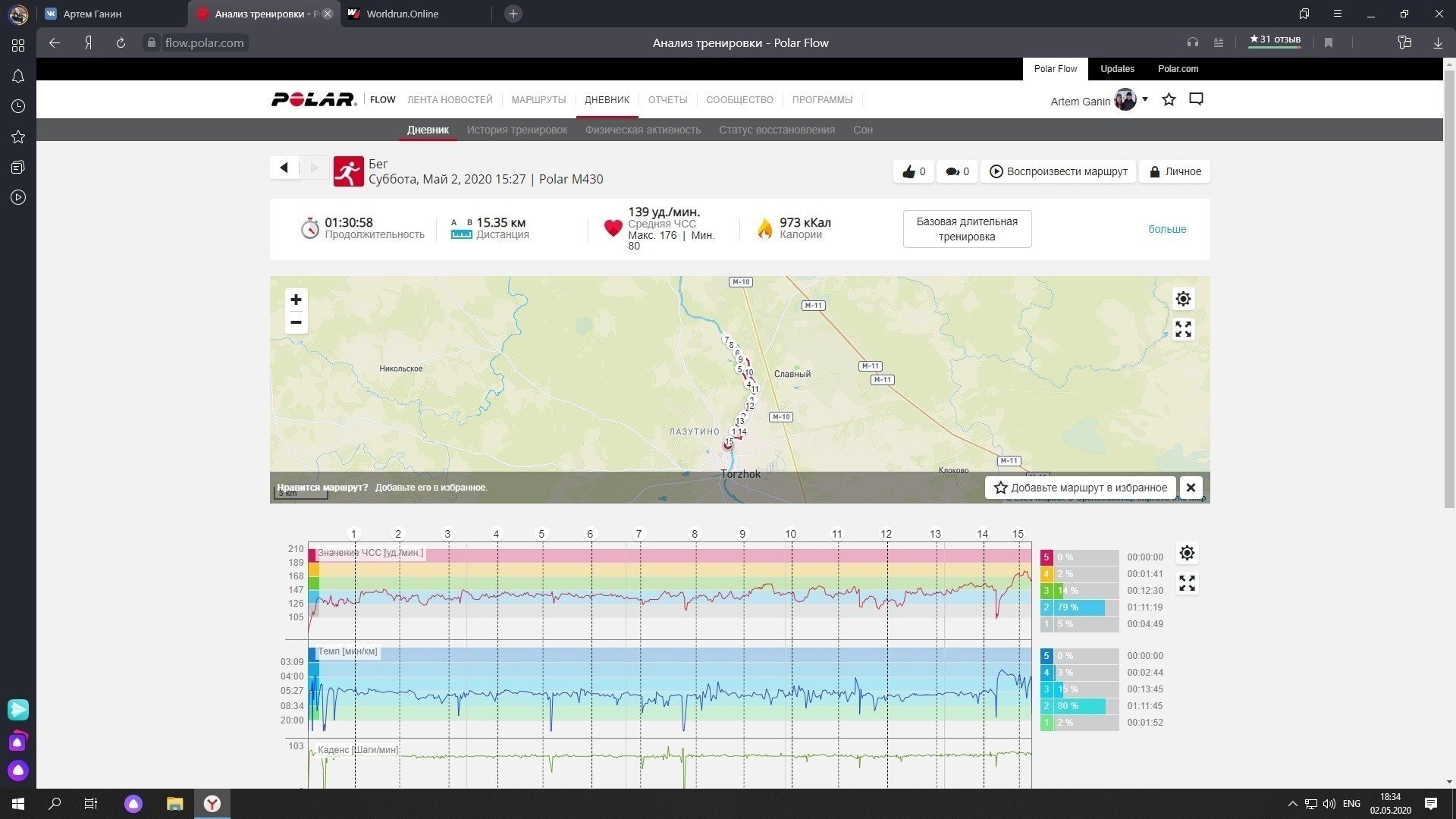The image size is (1456, 819).
Task: Open the Updates top link
Action: click(x=1117, y=69)
